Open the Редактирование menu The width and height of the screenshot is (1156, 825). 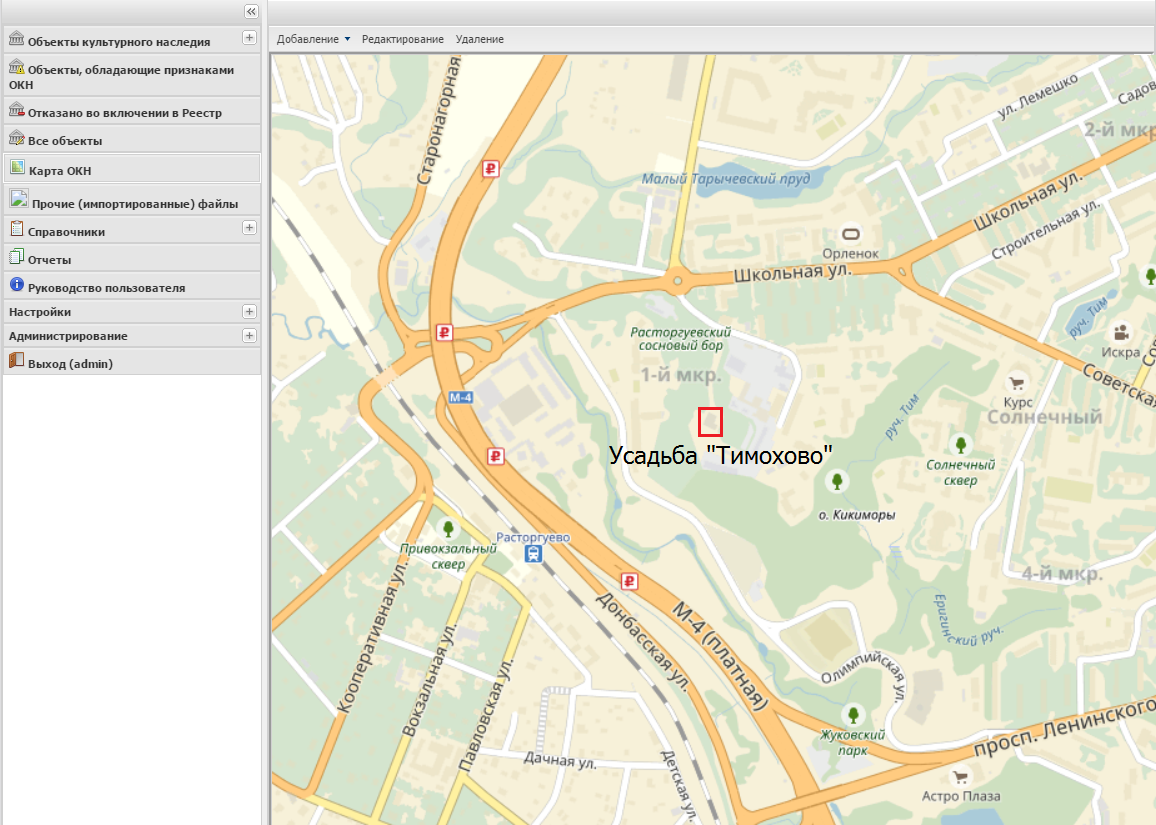[402, 39]
